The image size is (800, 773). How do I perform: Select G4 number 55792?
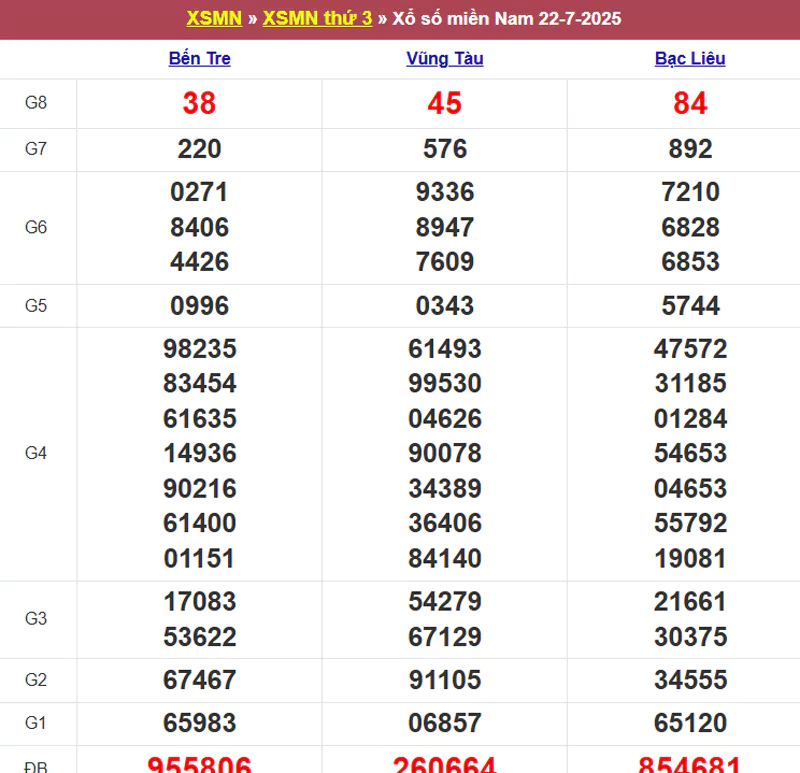[690, 523]
